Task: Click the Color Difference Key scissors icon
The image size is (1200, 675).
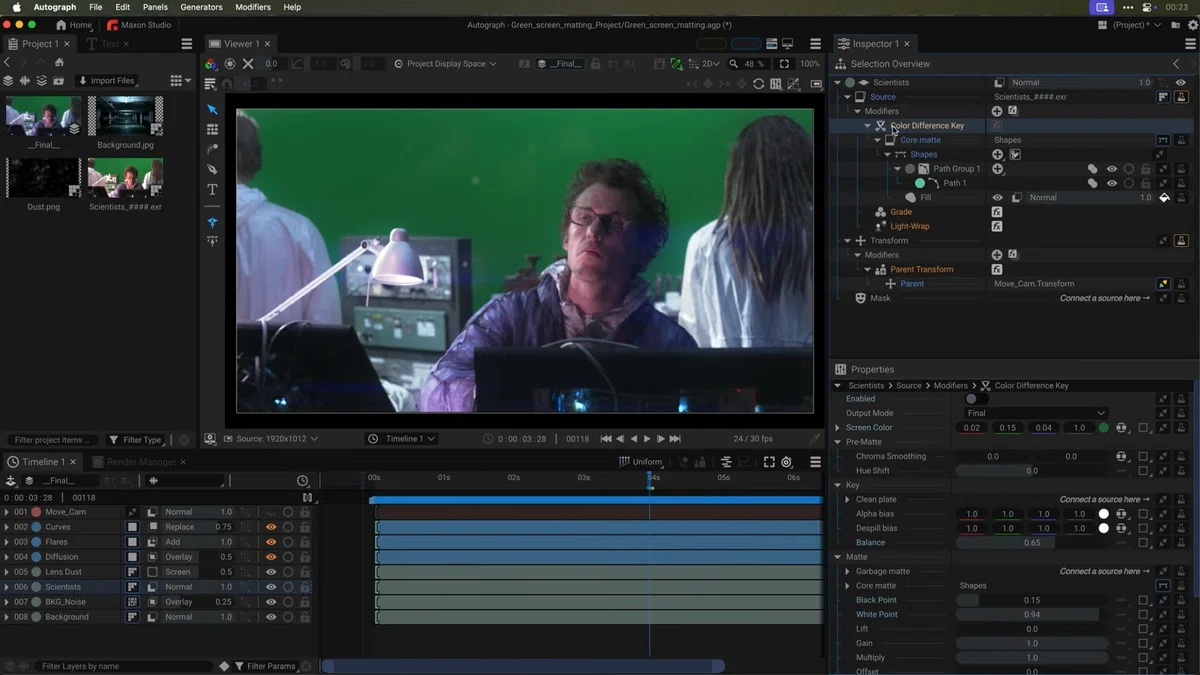Action: (x=880, y=126)
